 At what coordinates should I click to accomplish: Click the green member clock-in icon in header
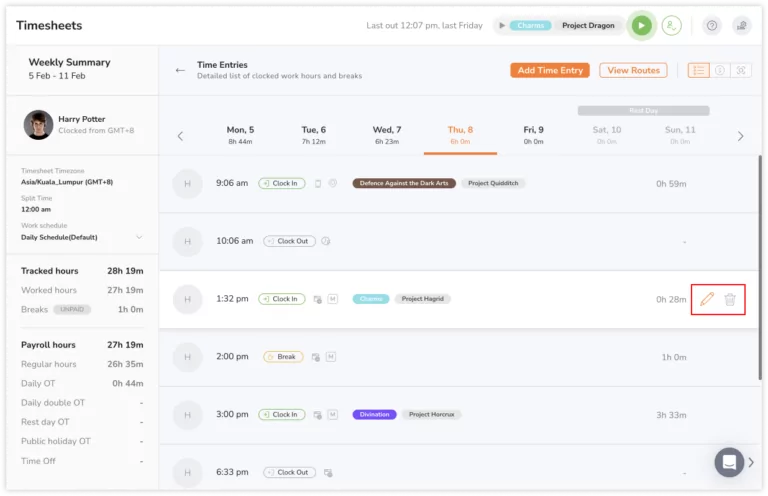tap(672, 25)
